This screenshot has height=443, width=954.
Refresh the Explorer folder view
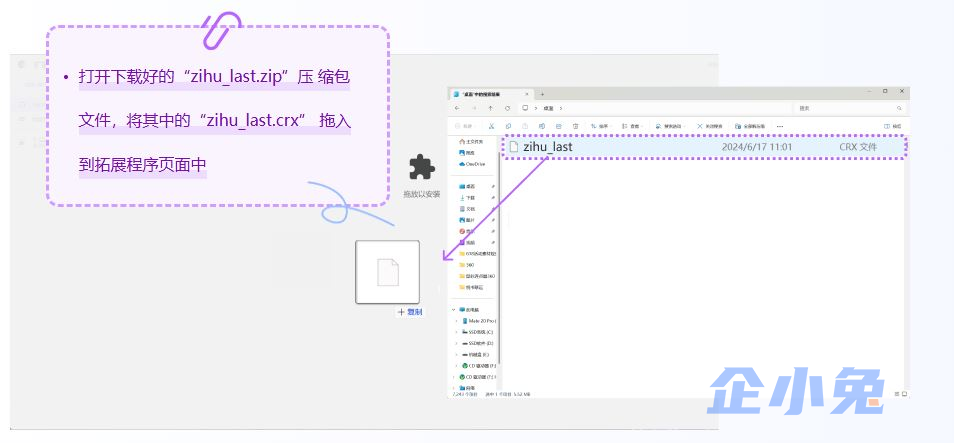pyautogui.click(x=507, y=108)
